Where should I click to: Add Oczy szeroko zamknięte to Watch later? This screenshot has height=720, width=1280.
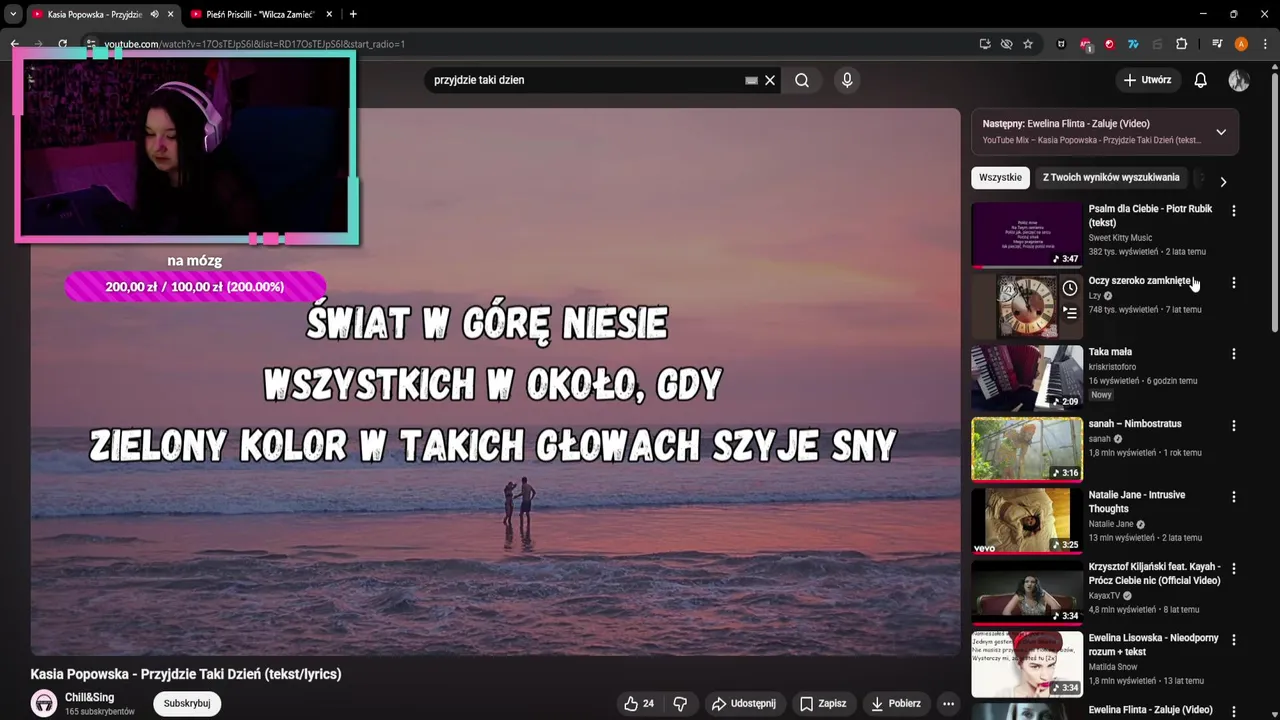(x=1070, y=288)
